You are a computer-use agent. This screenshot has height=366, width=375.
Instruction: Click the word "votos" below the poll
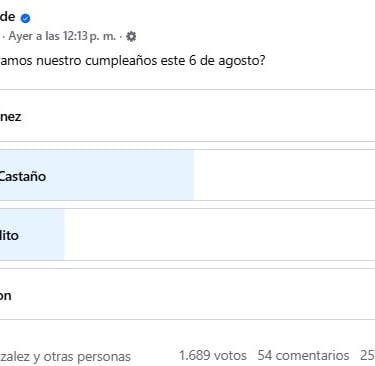pos(230,355)
